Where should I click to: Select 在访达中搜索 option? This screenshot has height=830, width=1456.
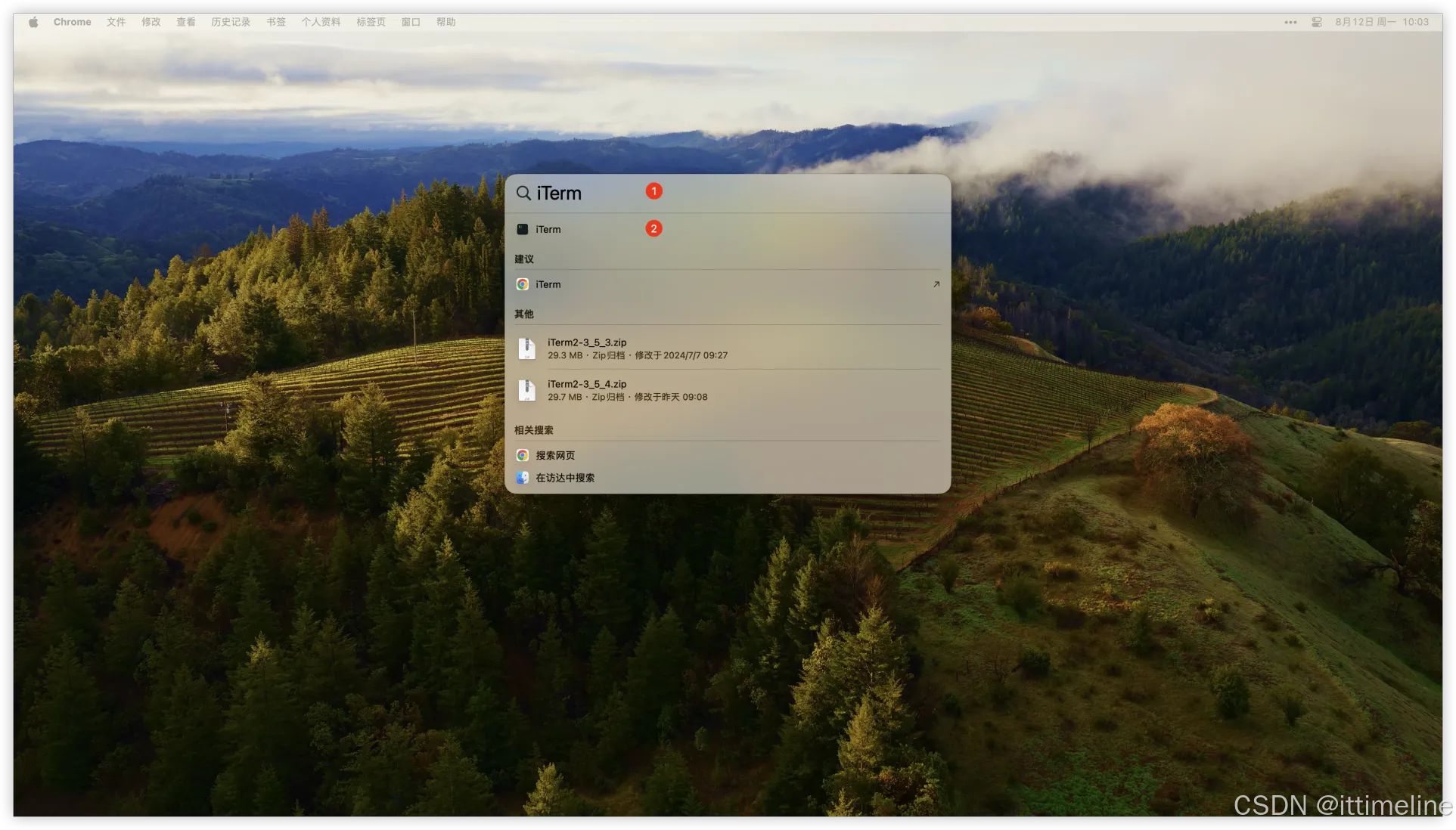click(565, 478)
